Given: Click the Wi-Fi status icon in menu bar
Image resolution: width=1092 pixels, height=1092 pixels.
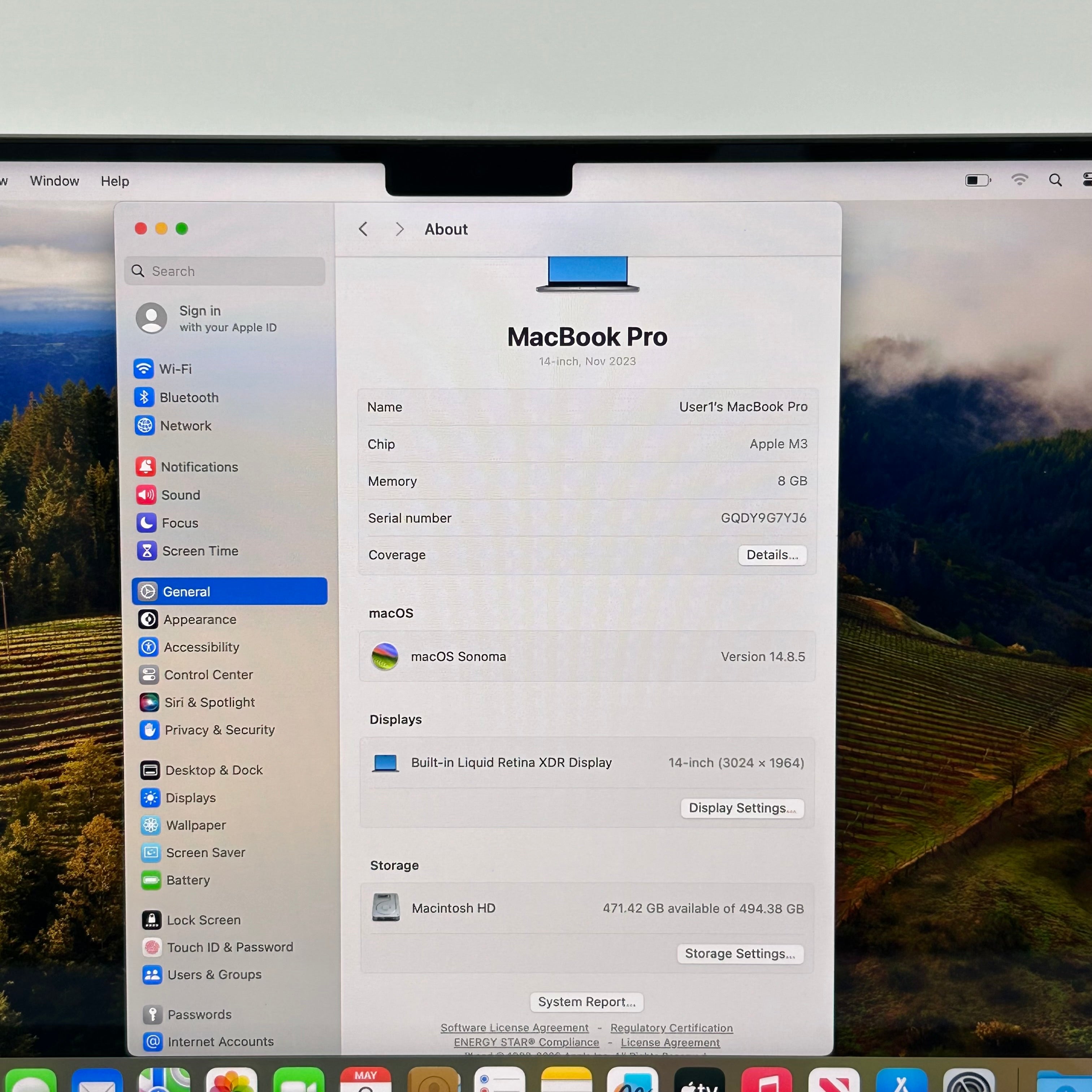Looking at the screenshot, I should click(x=1020, y=180).
